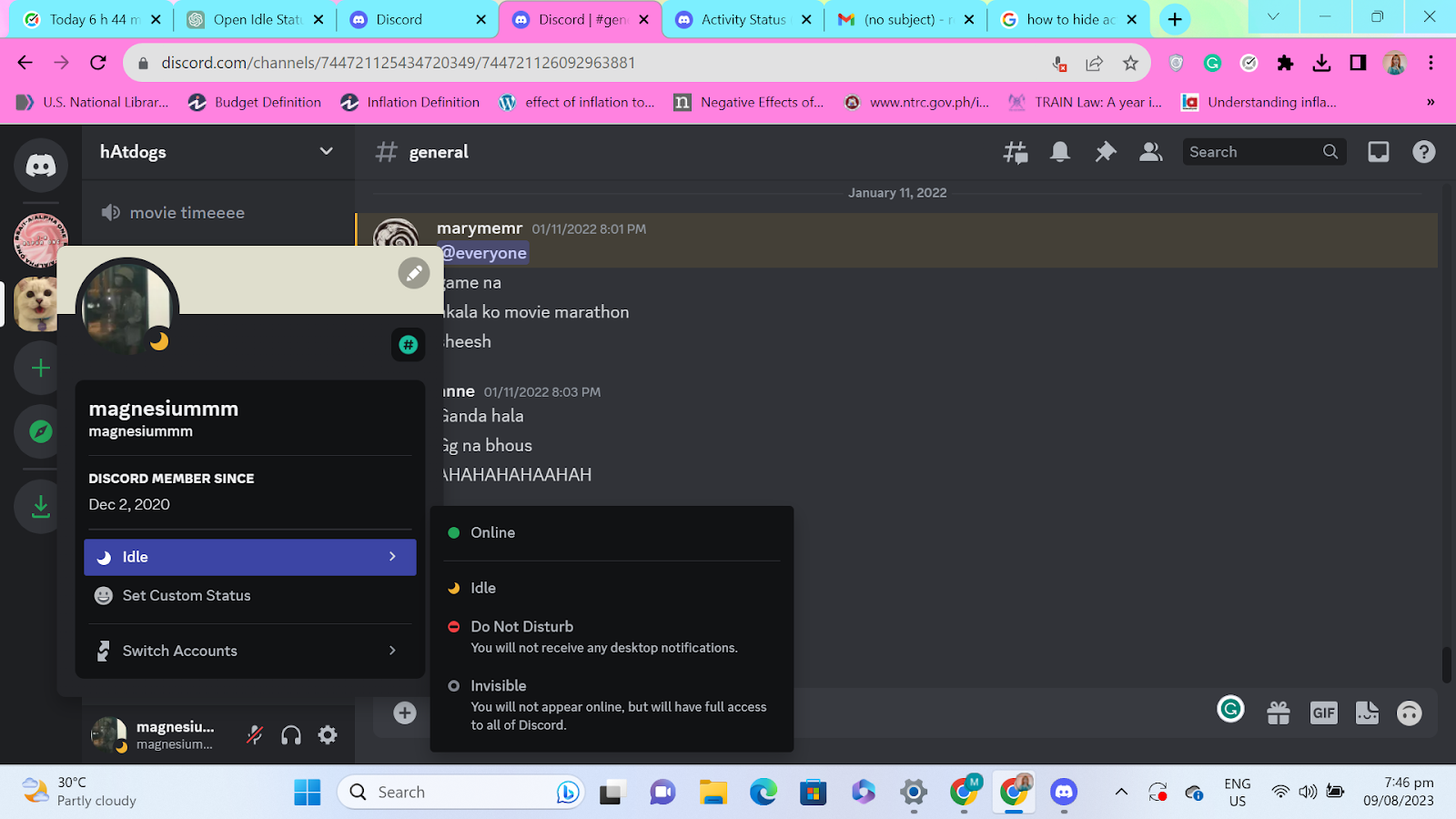Open notification settings bell icon
This screenshot has height=819, width=1456.
click(1060, 152)
